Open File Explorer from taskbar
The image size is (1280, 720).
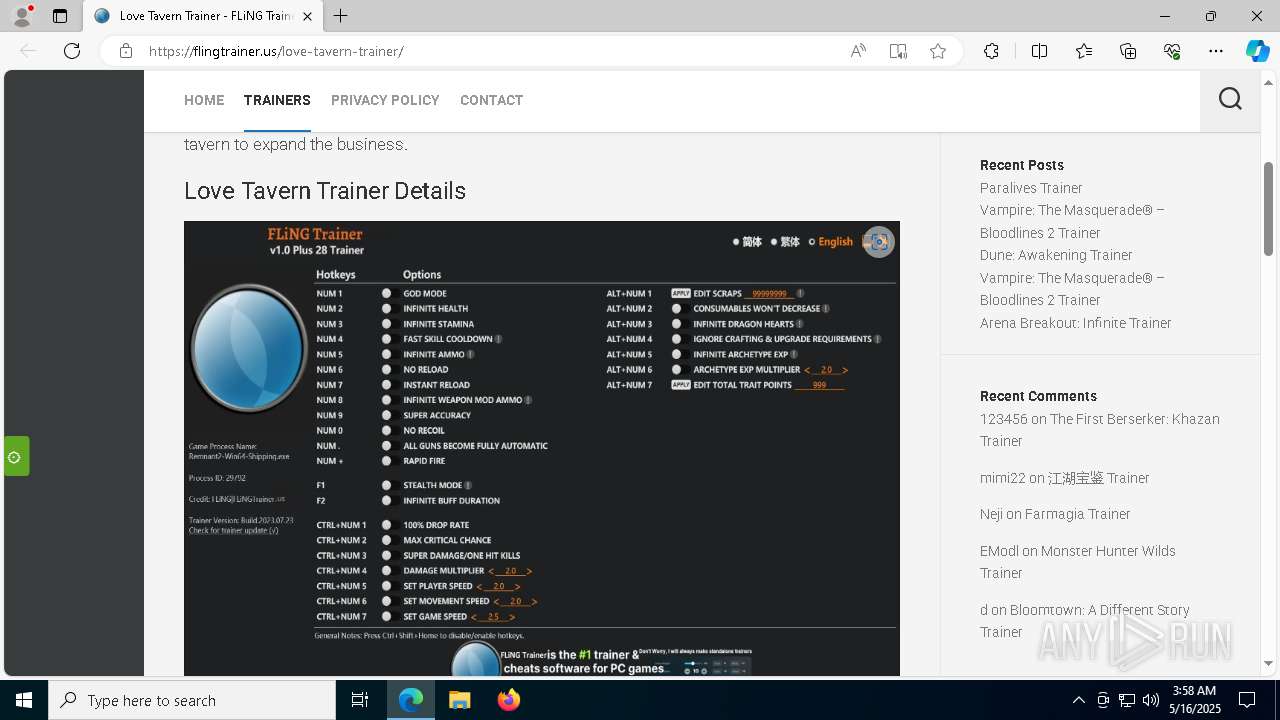tap(459, 700)
